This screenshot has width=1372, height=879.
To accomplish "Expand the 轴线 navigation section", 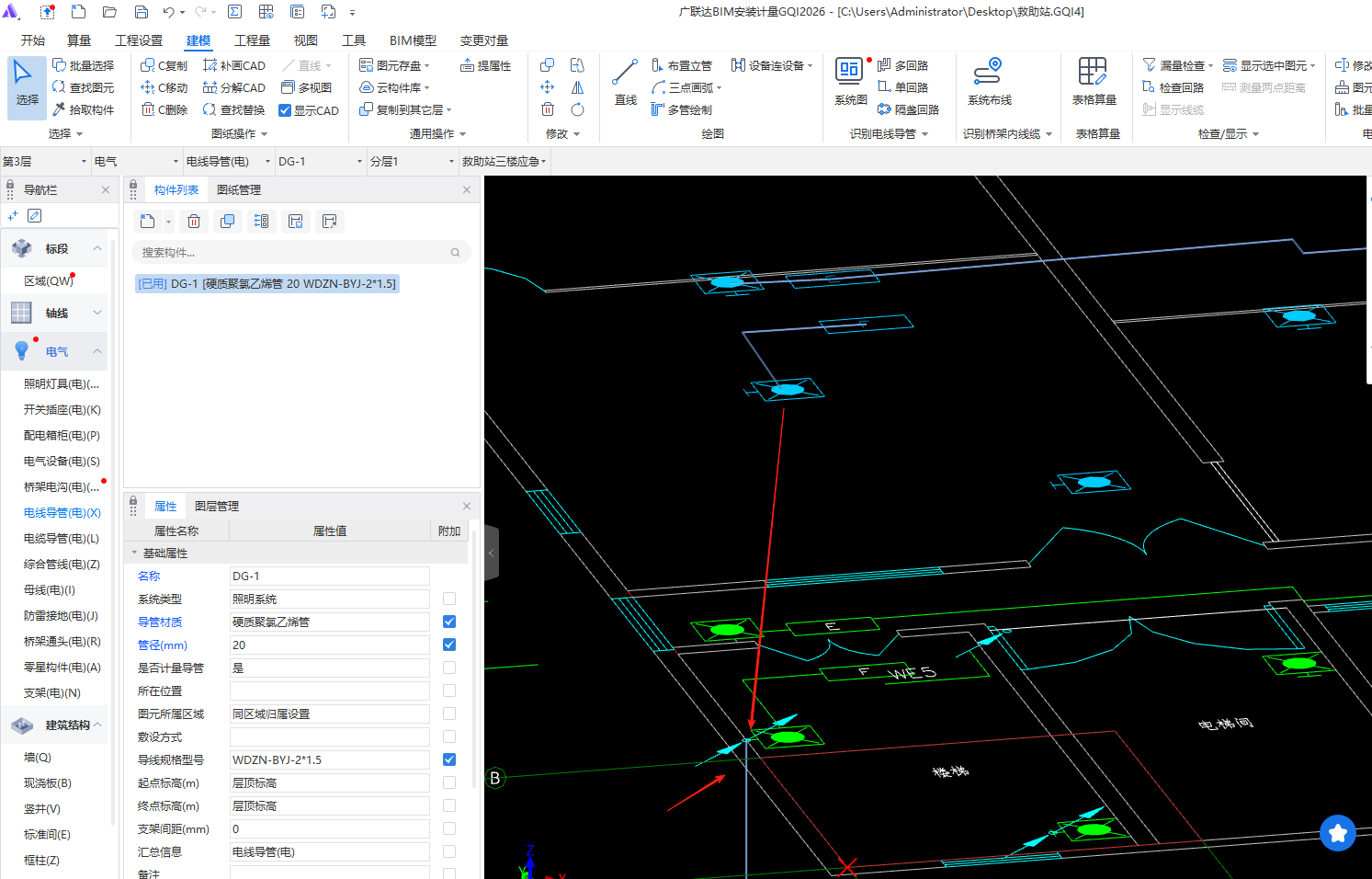I will click(x=97, y=313).
